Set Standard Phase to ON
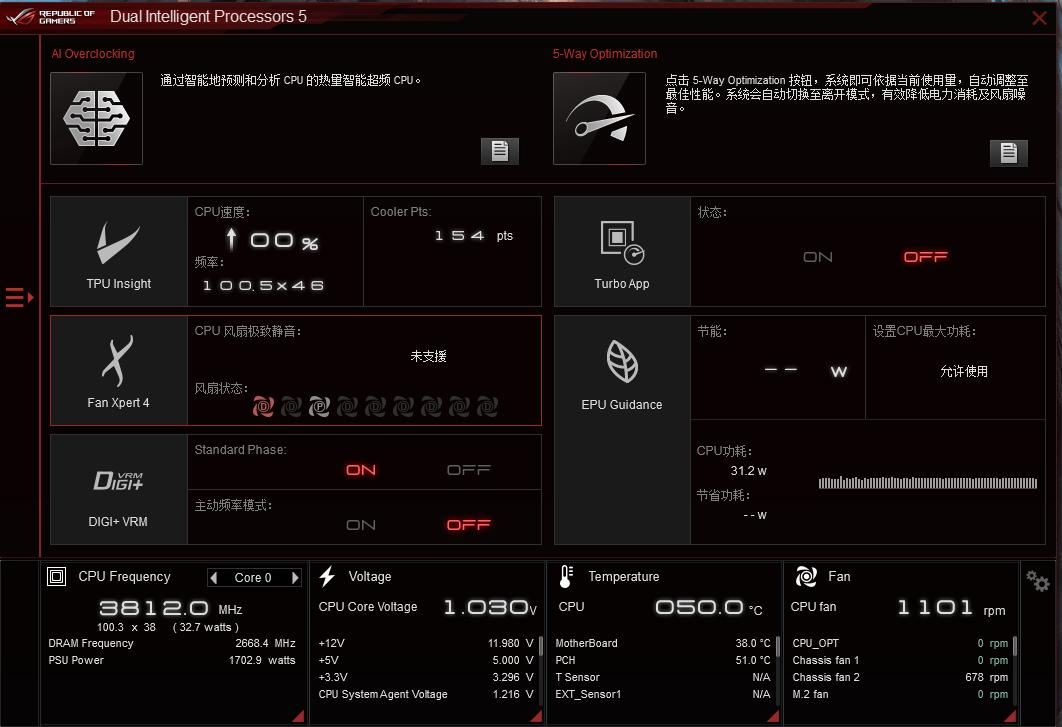 (x=360, y=470)
